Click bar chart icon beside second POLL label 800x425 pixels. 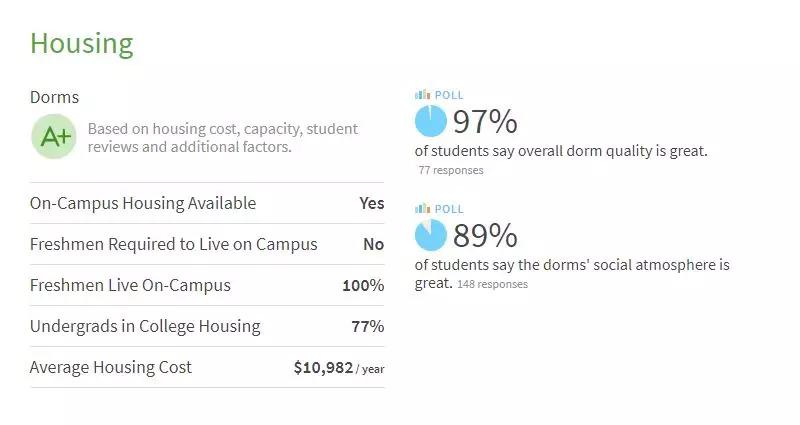coord(422,209)
